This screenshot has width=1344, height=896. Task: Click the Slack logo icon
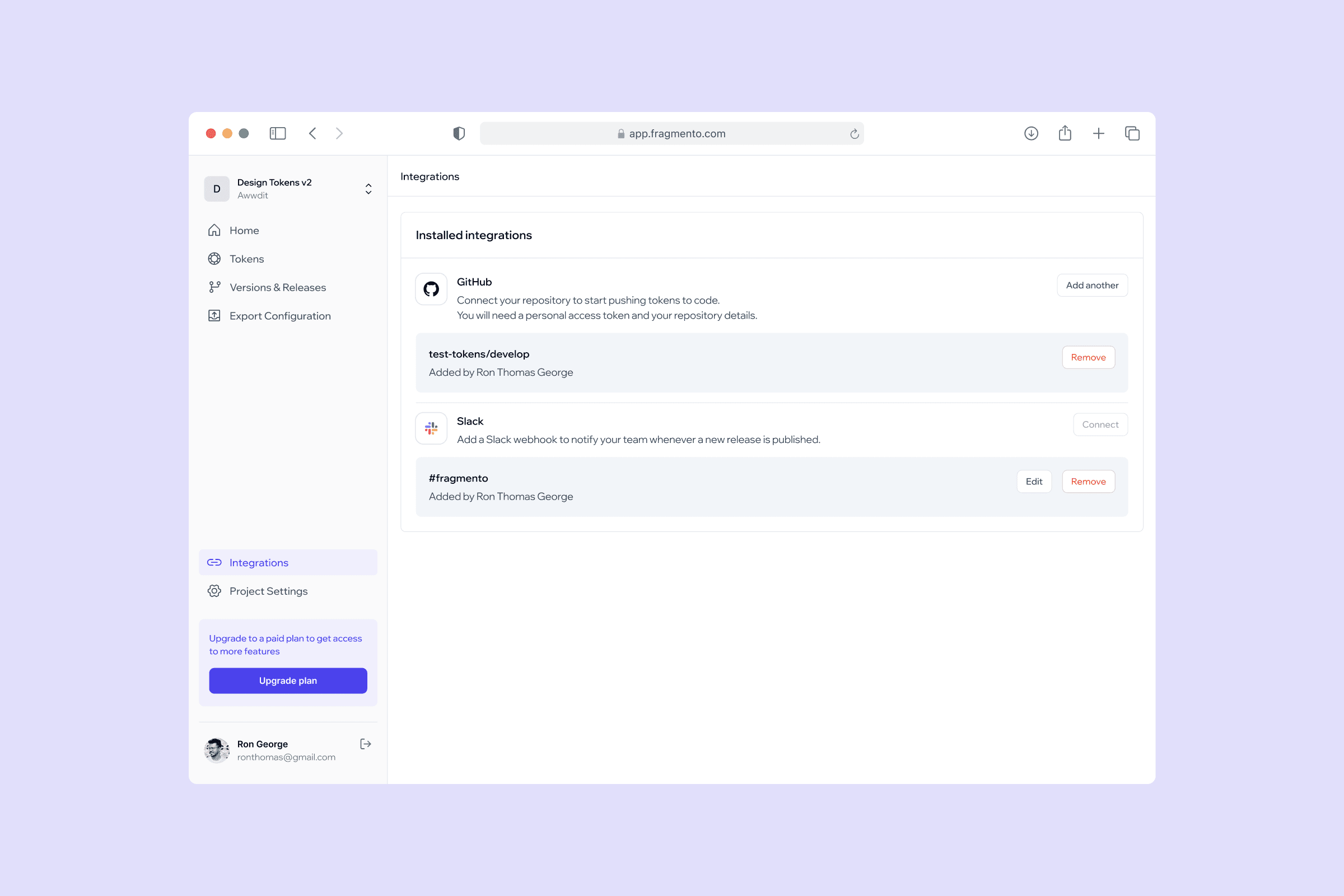tap(431, 428)
